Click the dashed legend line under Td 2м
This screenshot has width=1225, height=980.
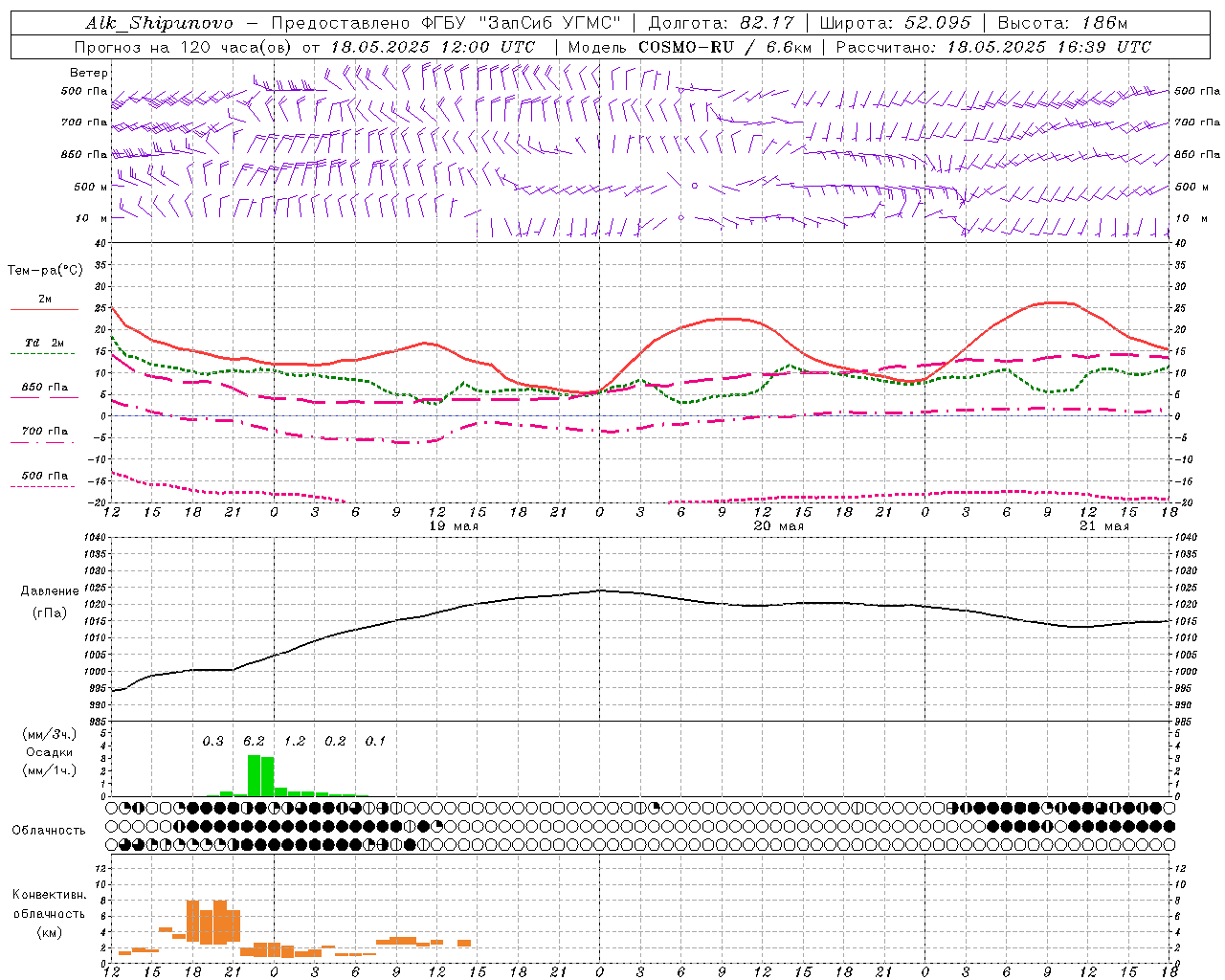(44, 354)
